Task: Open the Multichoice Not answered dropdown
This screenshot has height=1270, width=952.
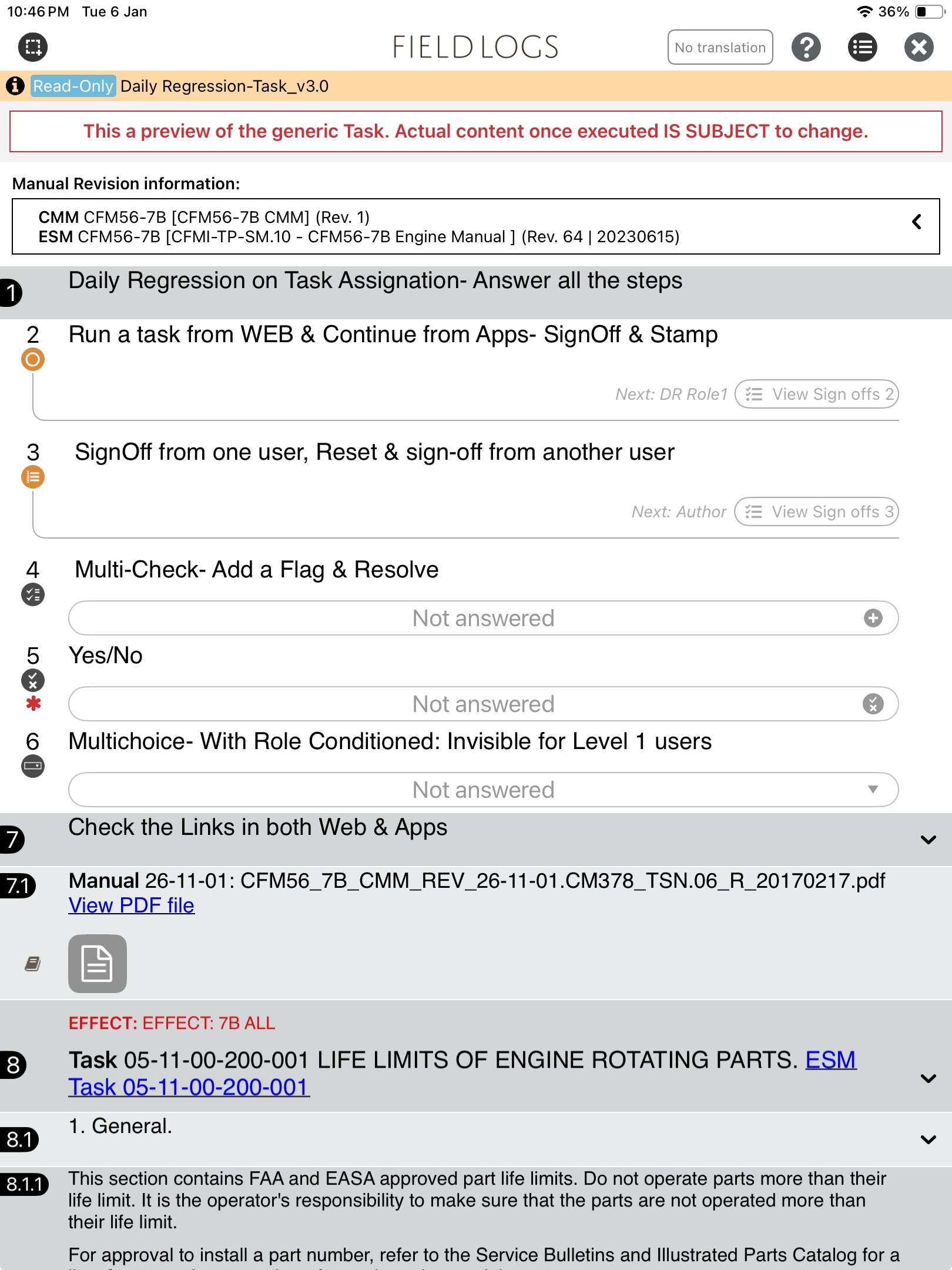Action: (483, 790)
